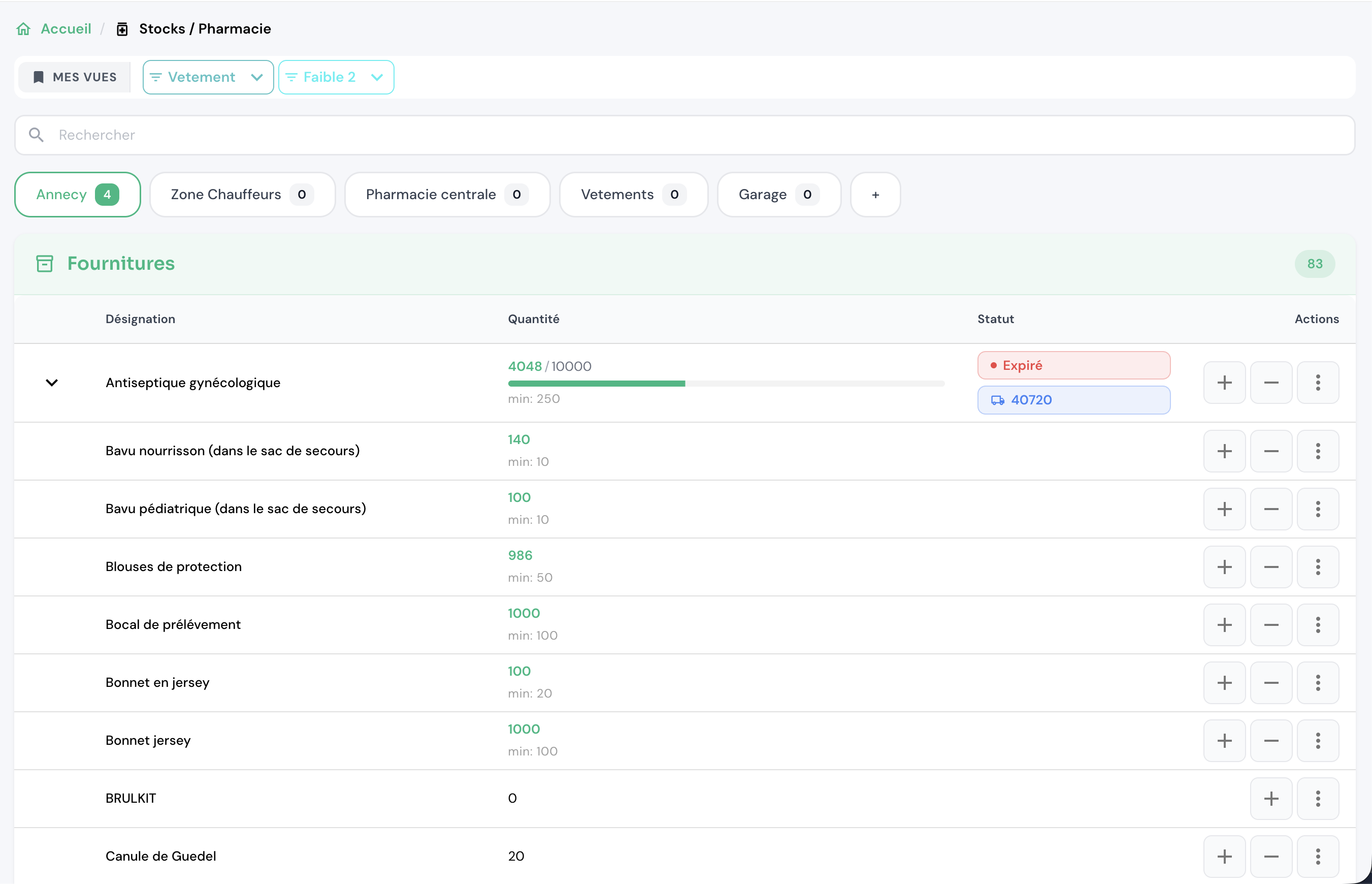This screenshot has height=884, width=1372.
Task: Go to Accueil breadcrumb link
Action: (66, 29)
